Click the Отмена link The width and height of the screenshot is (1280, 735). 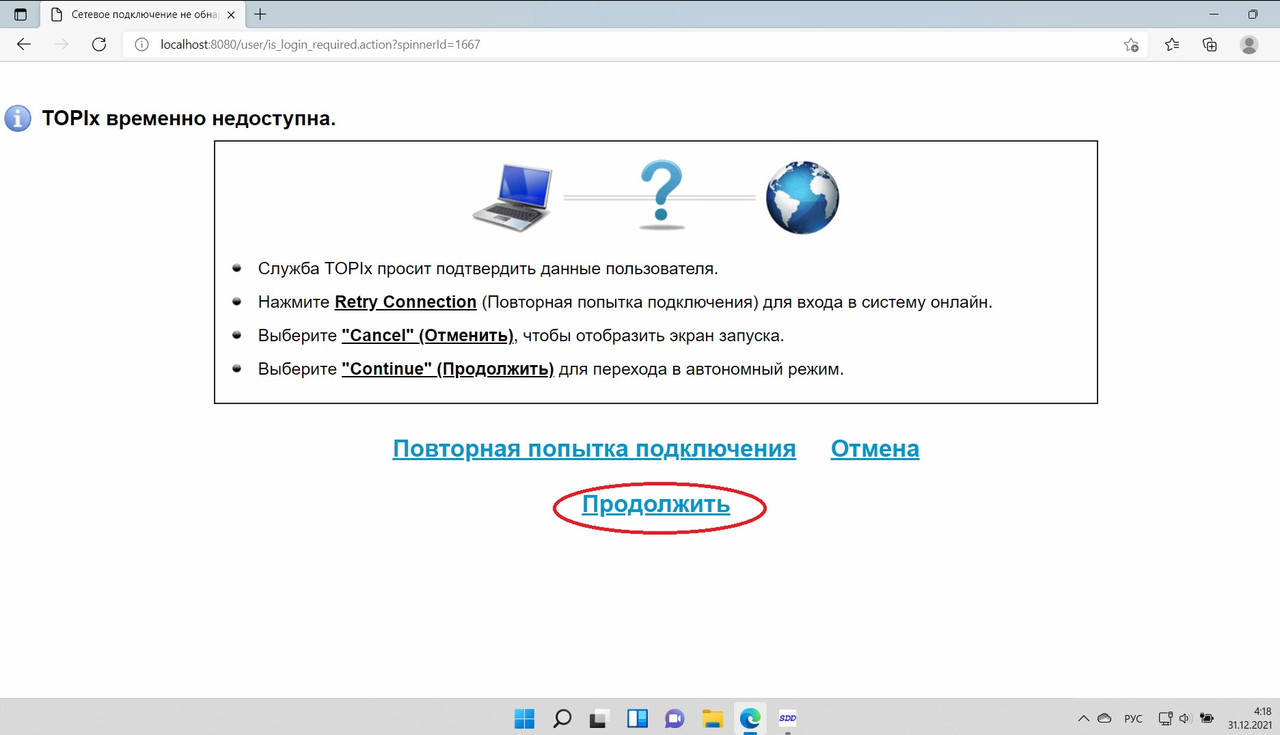click(875, 449)
